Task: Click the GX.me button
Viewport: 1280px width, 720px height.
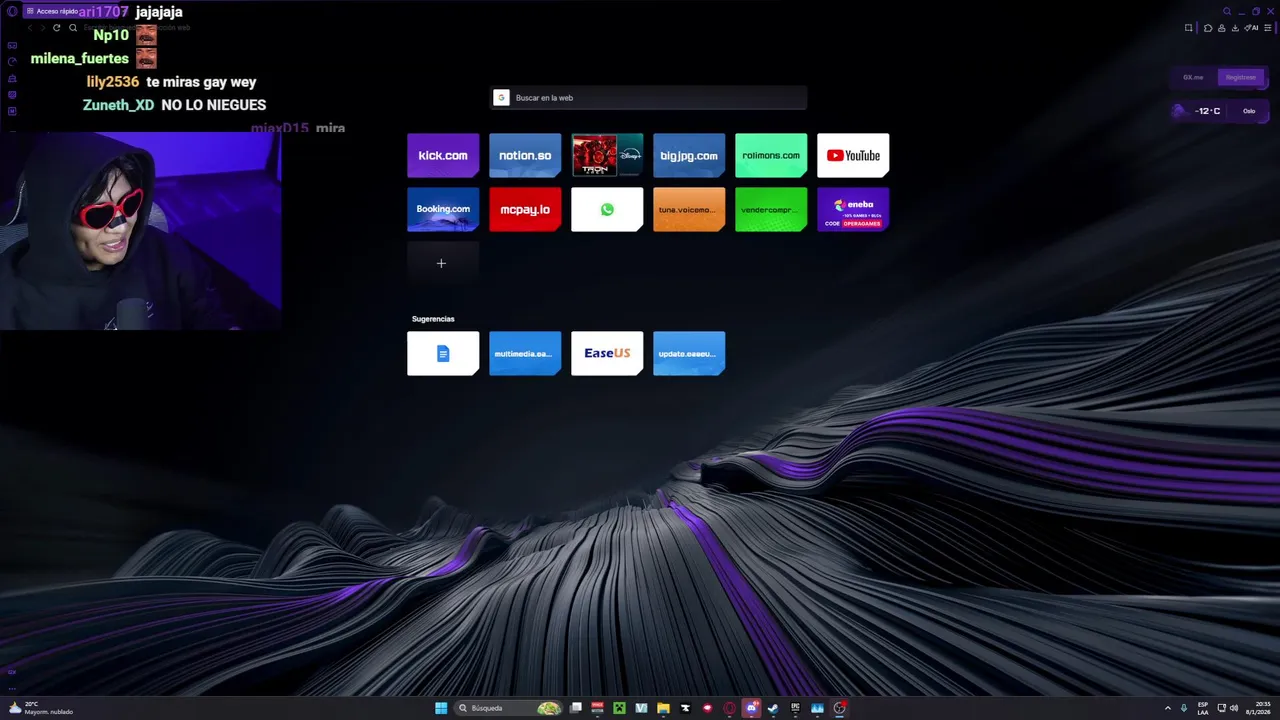Action: (1193, 77)
